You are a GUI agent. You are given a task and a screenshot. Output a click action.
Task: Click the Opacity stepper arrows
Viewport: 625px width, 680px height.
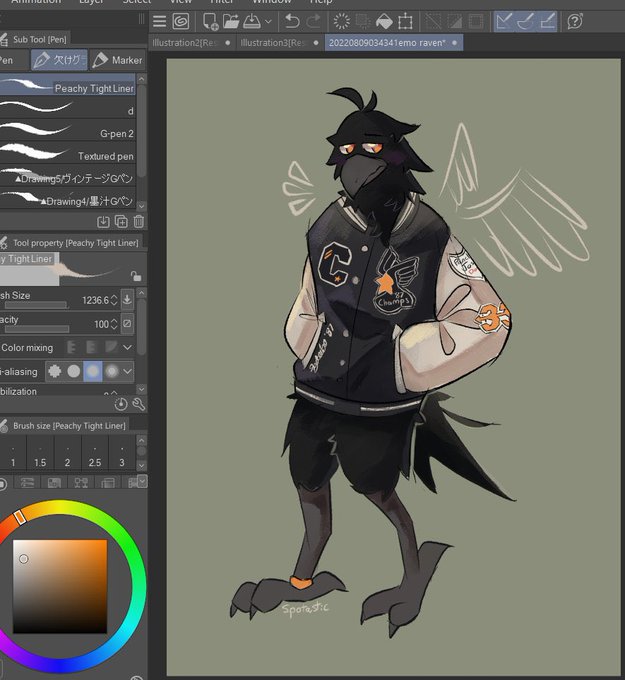[x=114, y=324]
